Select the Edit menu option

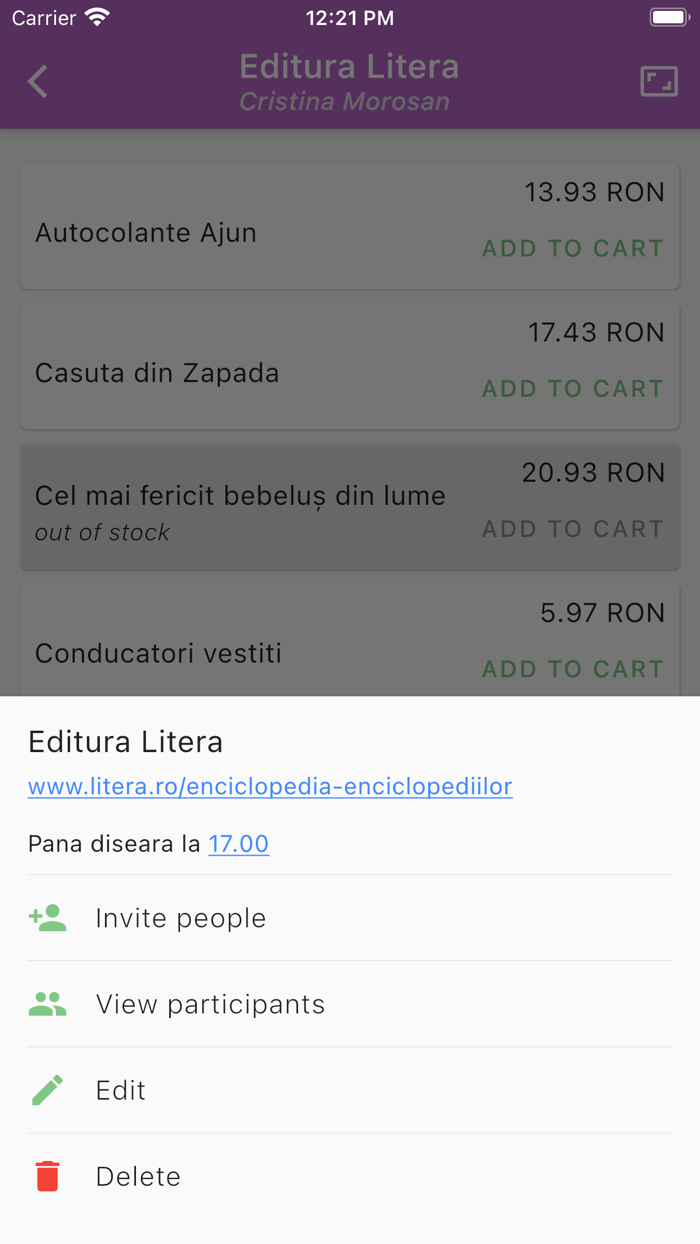pyautogui.click(x=120, y=1089)
